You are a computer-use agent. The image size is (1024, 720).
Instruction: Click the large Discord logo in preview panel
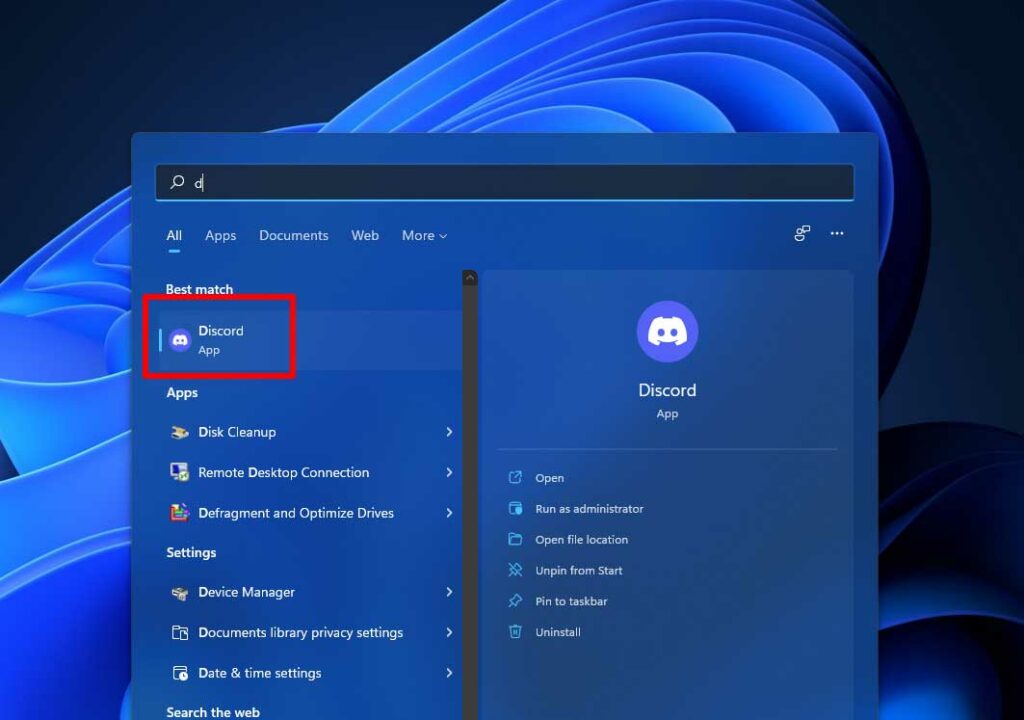click(667, 331)
